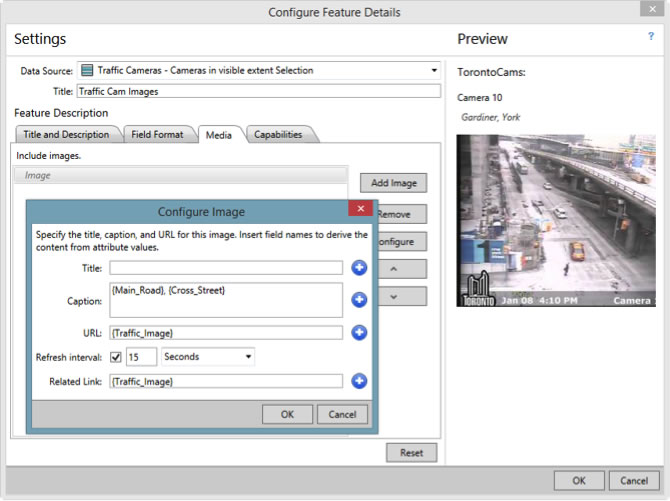Image resolution: width=670 pixels, height=501 pixels.
Task: Click the Traffic Cam Images title field
Action: (x=259, y=91)
